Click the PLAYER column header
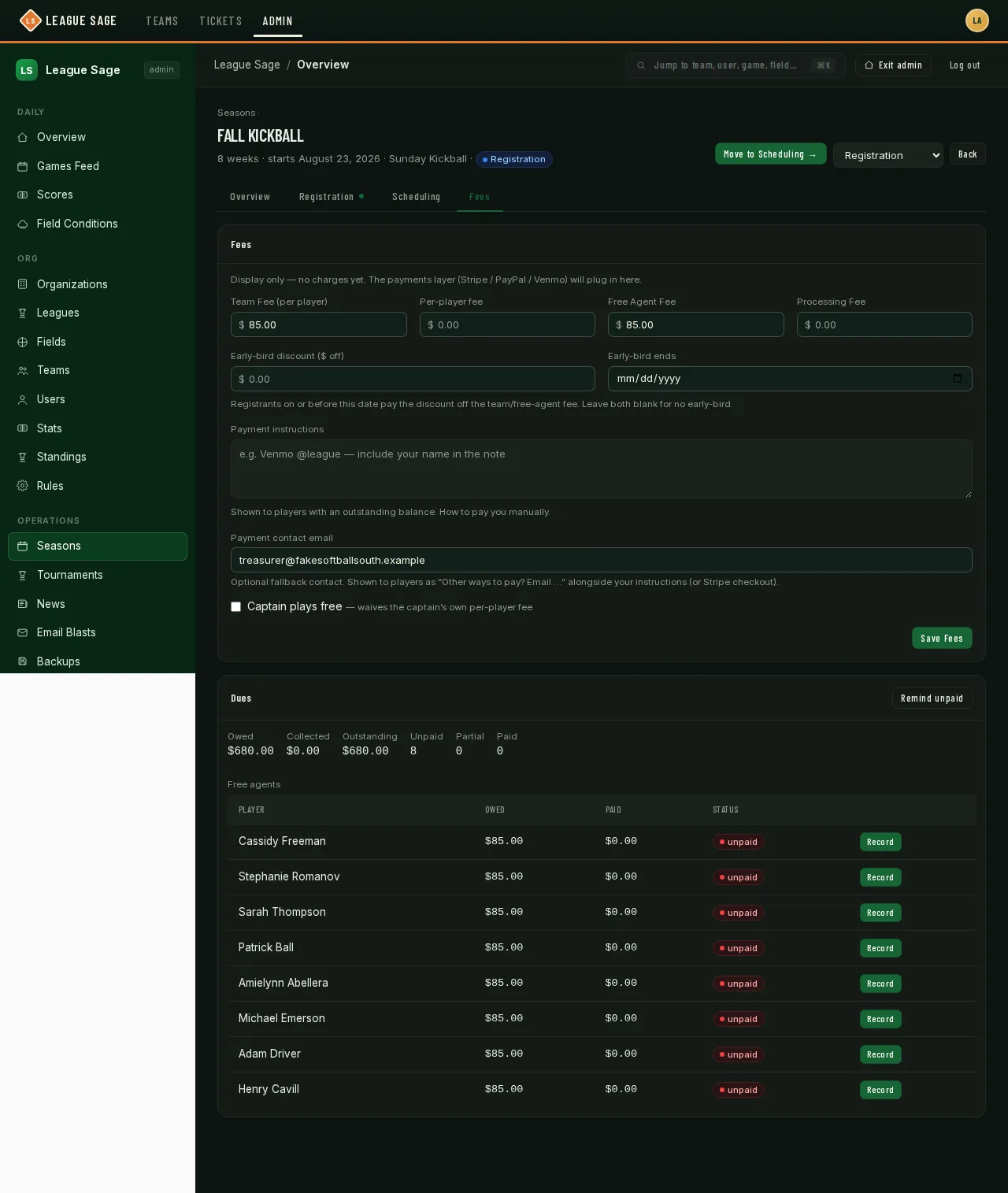 251,810
